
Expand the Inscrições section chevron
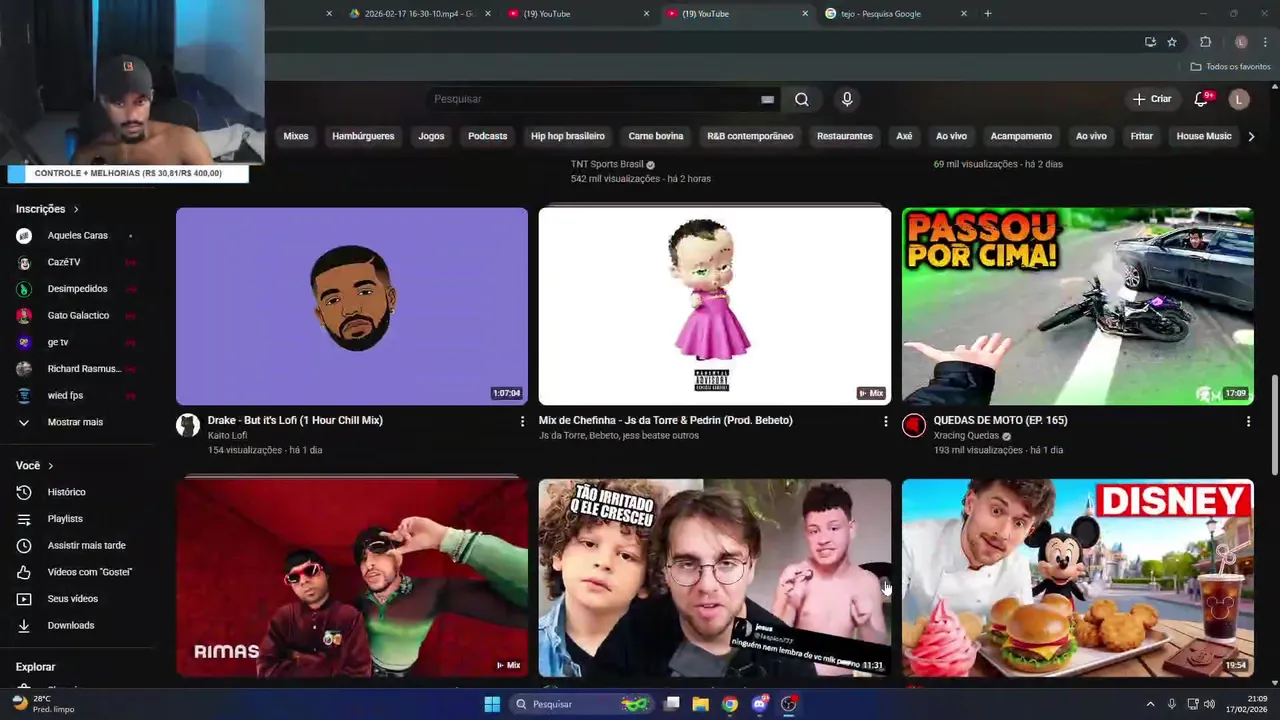tap(76, 209)
